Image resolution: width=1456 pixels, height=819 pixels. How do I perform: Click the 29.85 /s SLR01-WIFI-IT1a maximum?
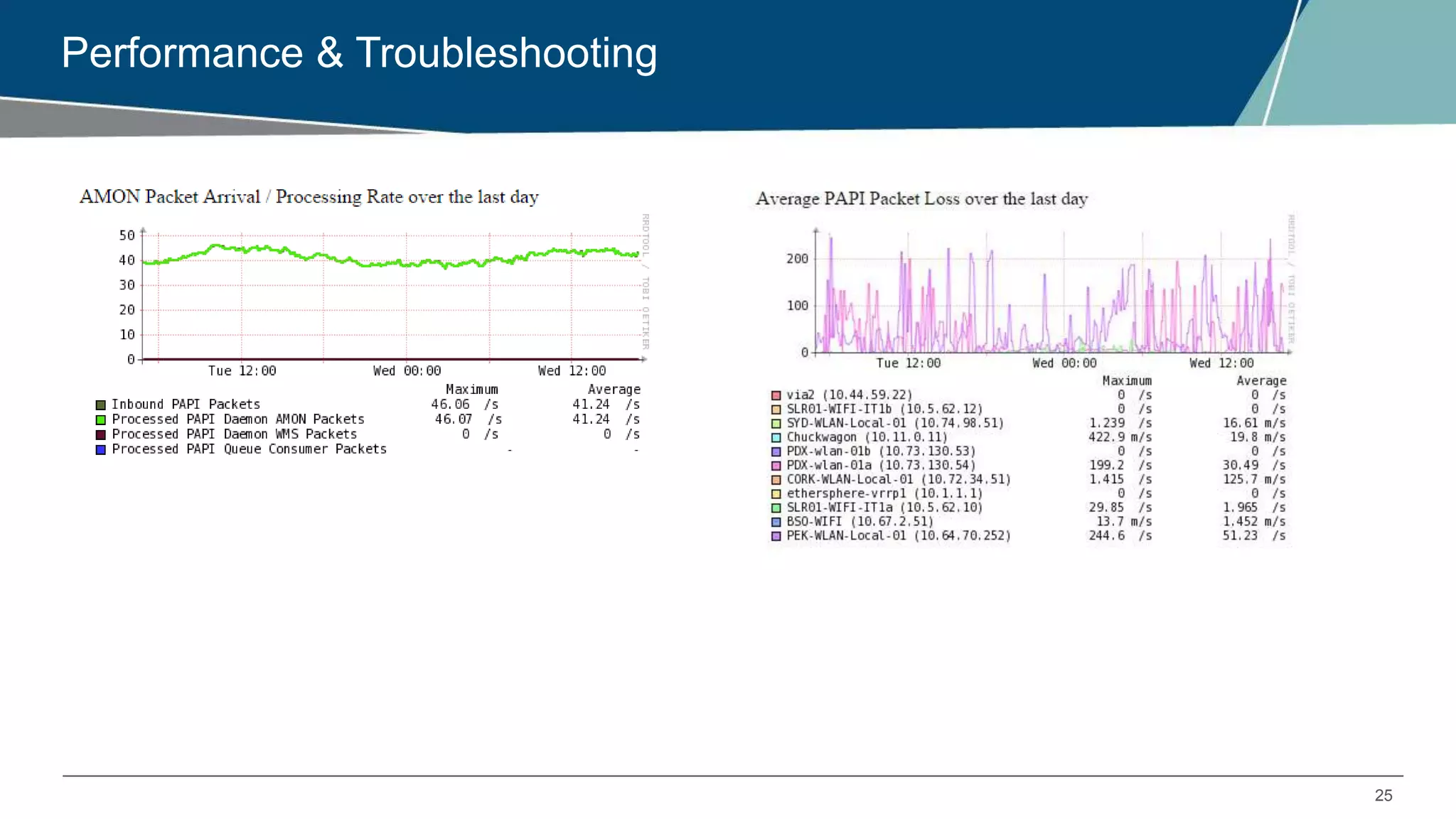tap(1120, 508)
